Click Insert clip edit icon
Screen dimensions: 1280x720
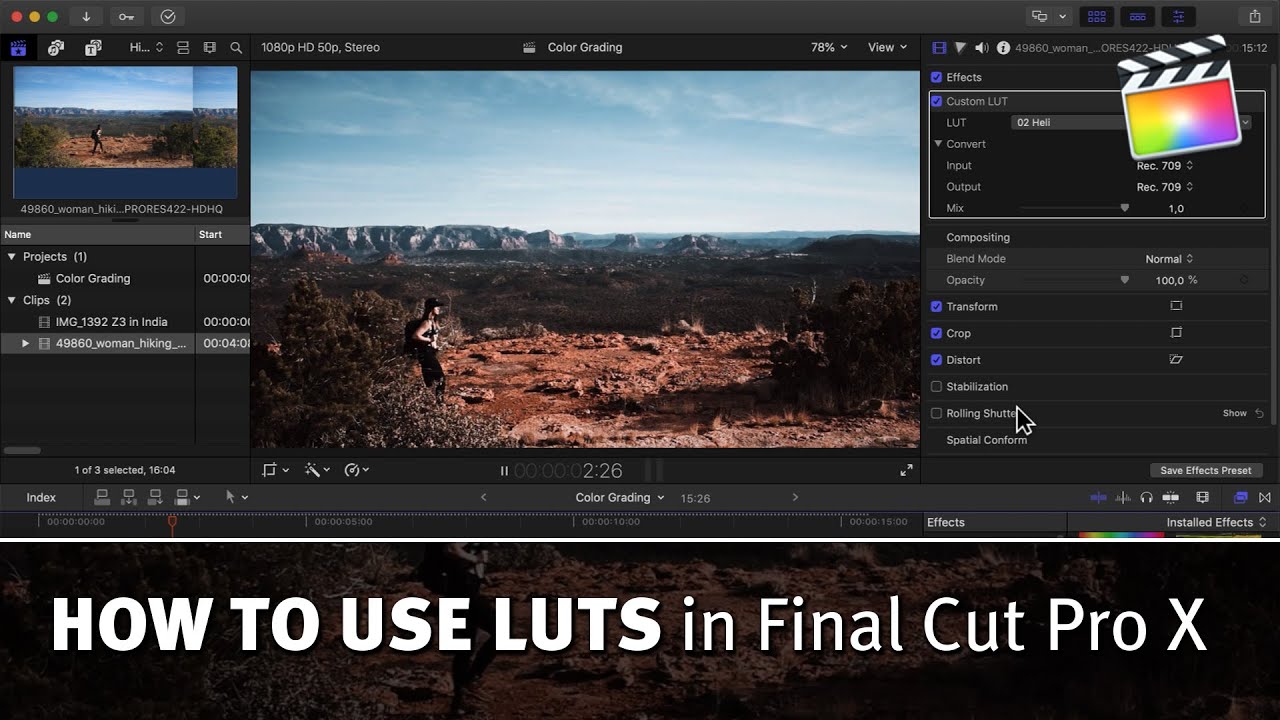pyautogui.click(x=129, y=497)
